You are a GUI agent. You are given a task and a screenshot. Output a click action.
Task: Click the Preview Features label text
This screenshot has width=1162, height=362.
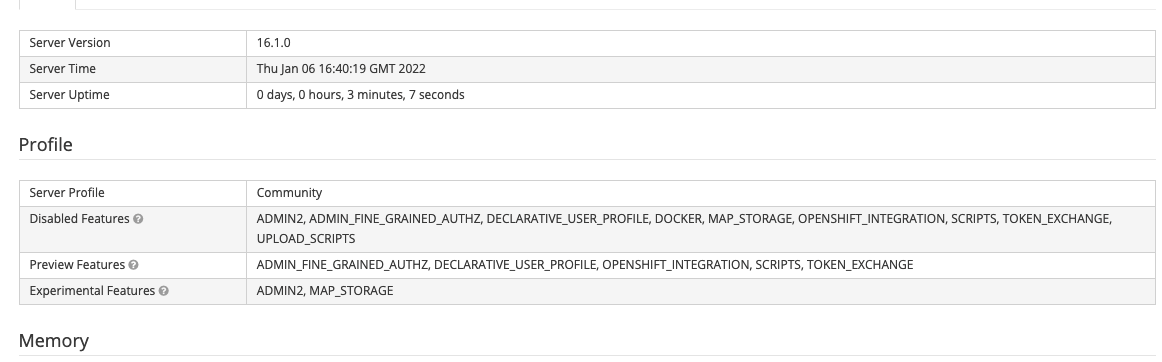pos(76,265)
